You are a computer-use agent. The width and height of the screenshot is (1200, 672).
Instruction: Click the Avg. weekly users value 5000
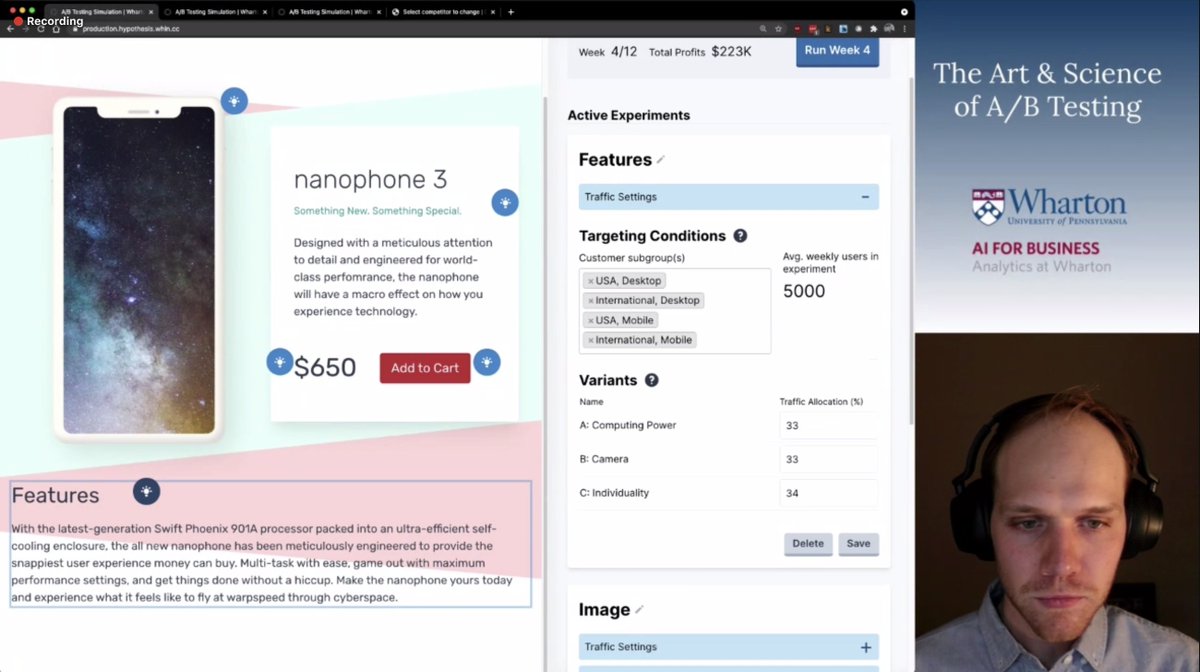pyautogui.click(x=804, y=292)
